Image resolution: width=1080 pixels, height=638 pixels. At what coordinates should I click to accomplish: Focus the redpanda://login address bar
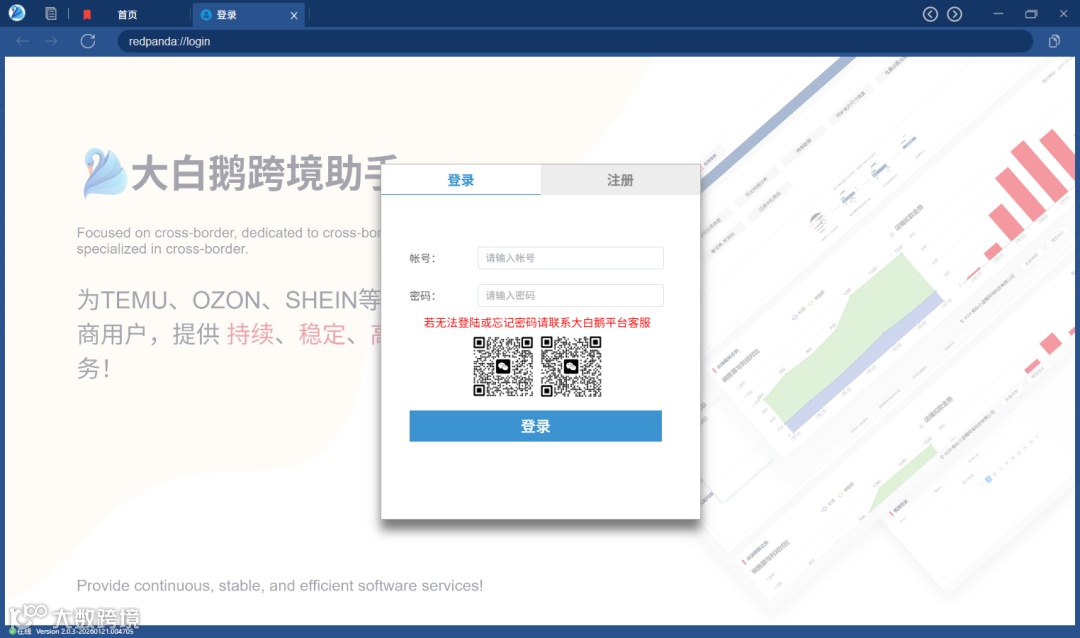click(x=575, y=41)
